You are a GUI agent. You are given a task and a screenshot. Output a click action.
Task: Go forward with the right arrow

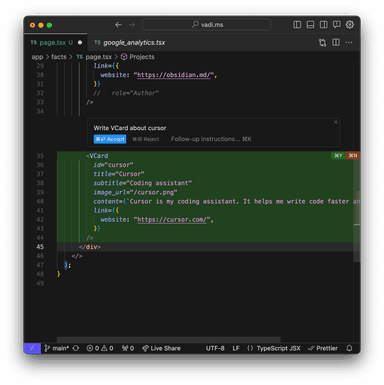click(132, 25)
